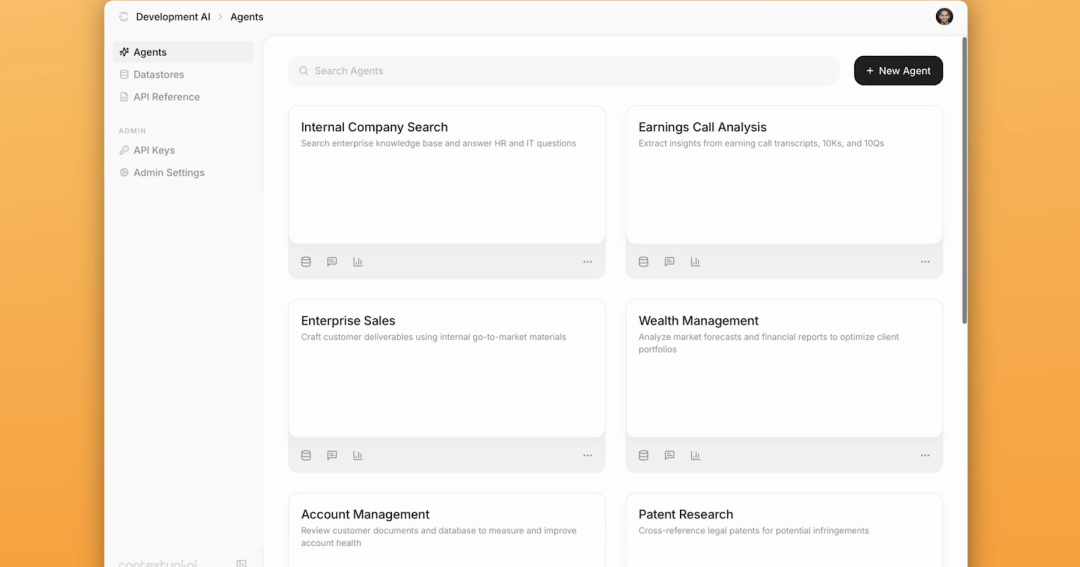Open Datastores in the sidebar
The width and height of the screenshot is (1080, 567).
tap(183, 74)
